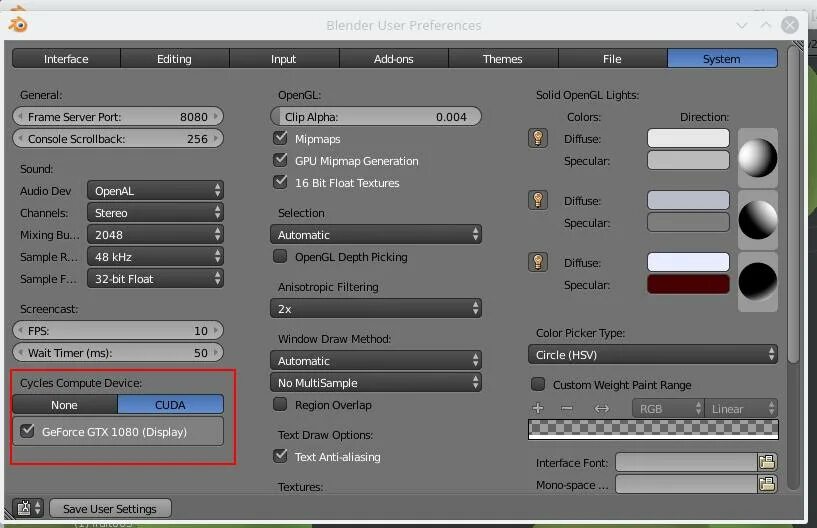Open the RGB color mode dropdown

click(x=669, y=409)
